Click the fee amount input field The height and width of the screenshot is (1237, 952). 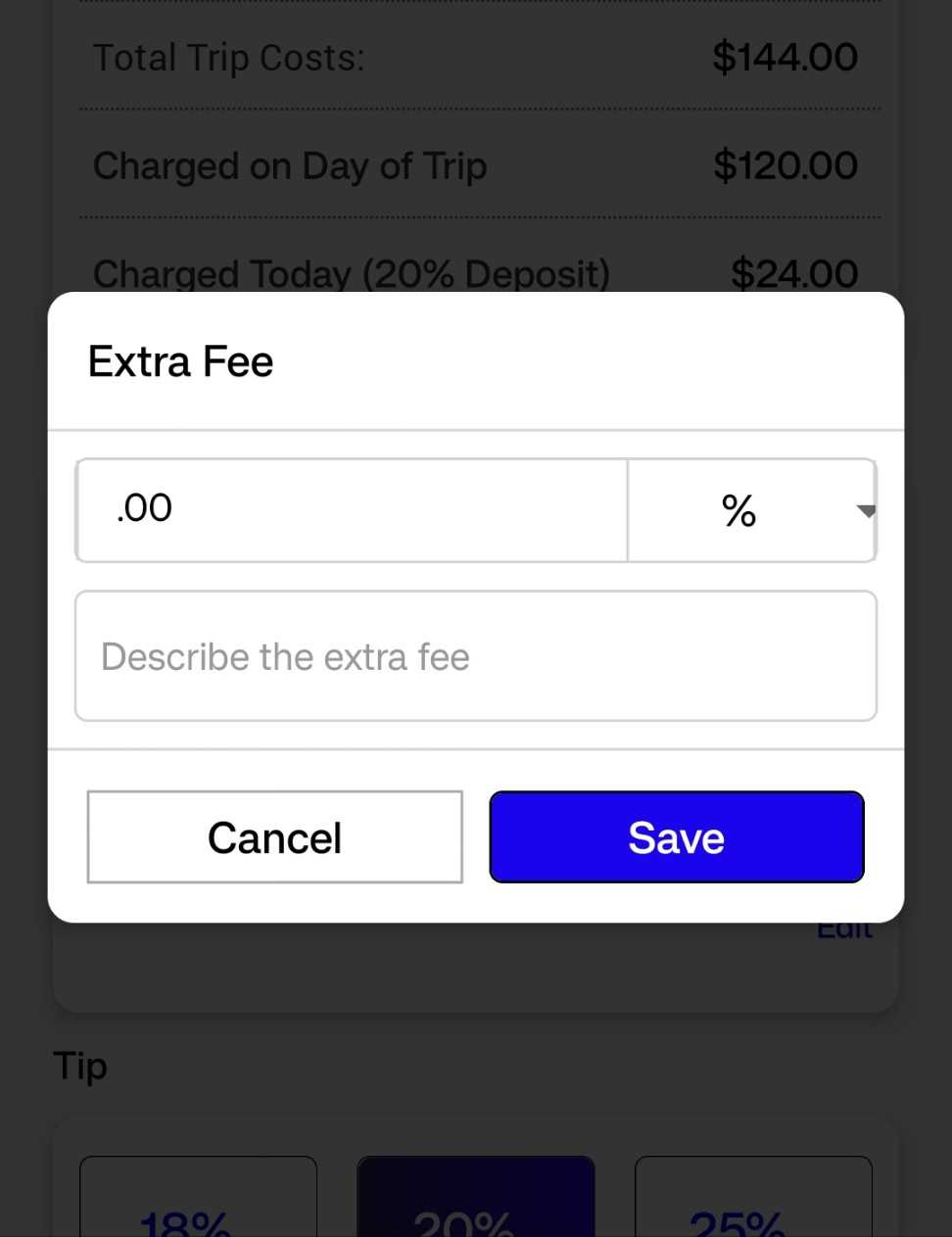351,510
